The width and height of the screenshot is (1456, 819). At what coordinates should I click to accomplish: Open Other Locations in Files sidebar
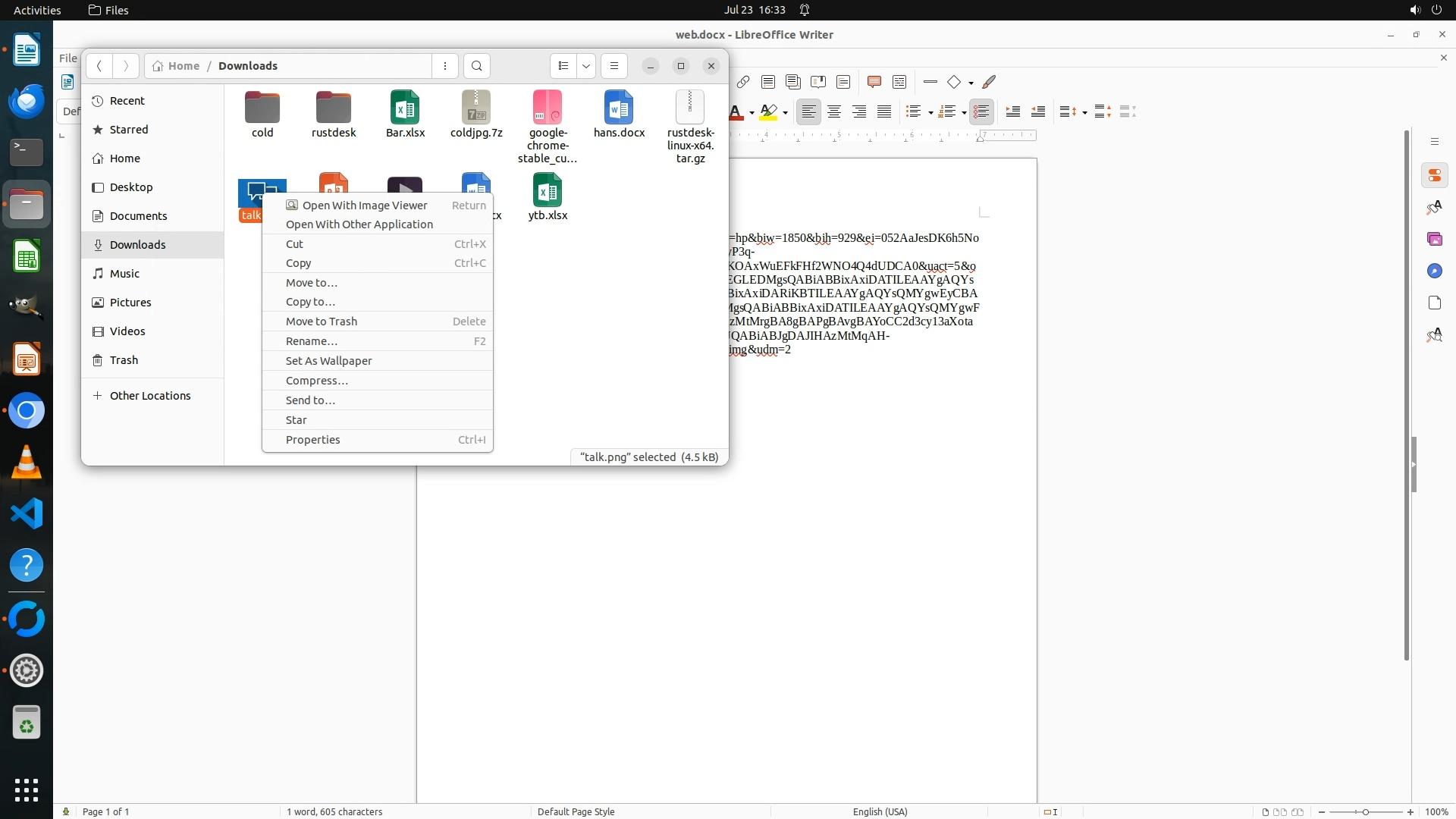[150, 396]
